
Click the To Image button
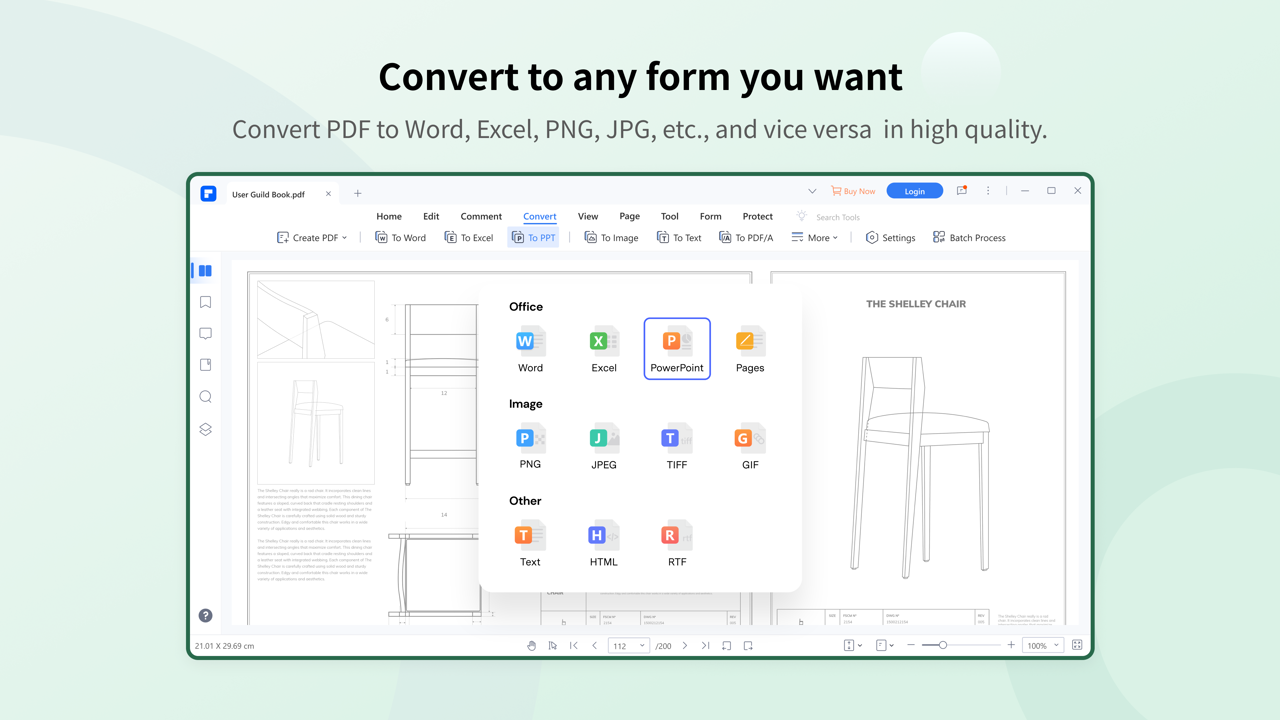[611, 238]
